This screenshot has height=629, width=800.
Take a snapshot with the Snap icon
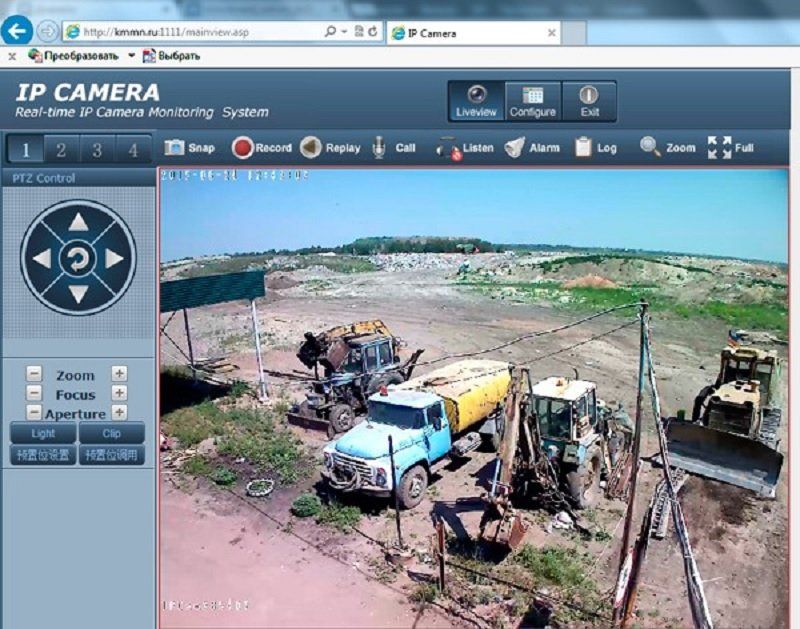tap(175, 148)
